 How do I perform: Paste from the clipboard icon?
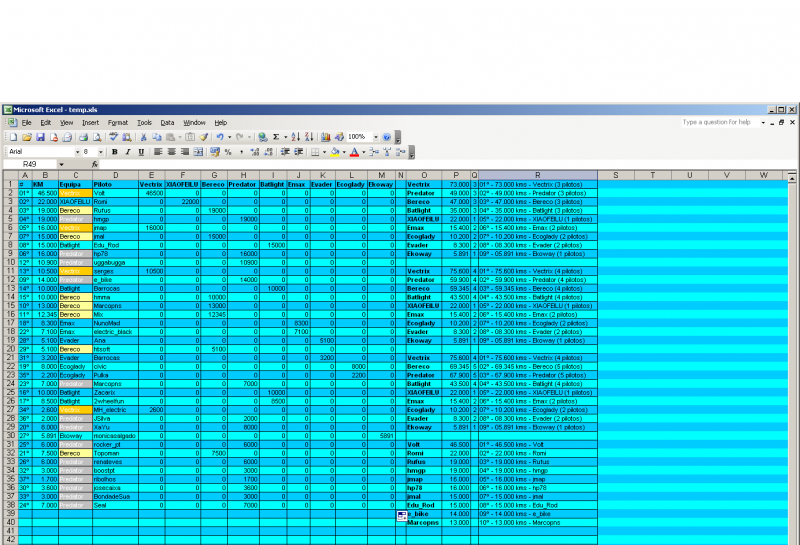170,137
